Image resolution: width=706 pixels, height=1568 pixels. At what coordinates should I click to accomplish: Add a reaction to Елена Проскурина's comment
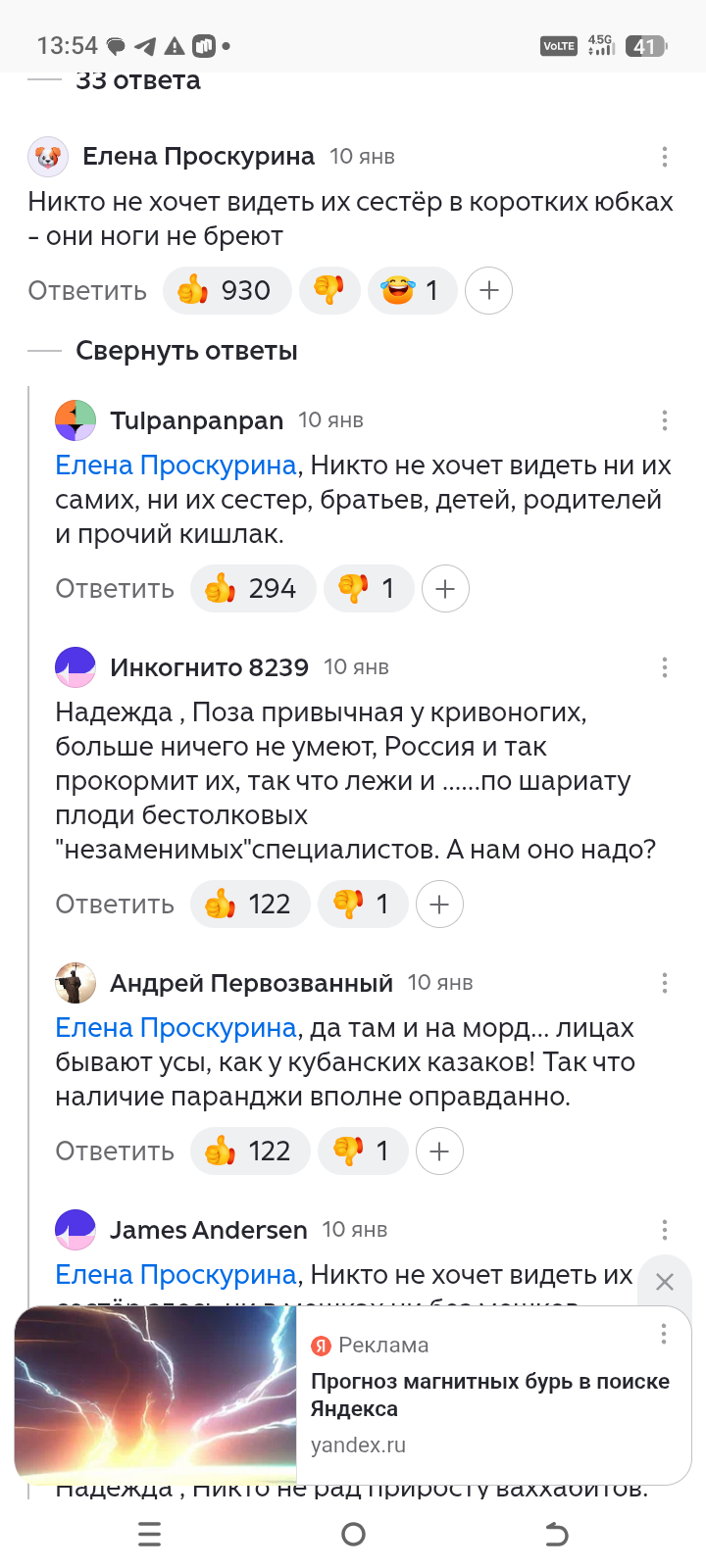click(x=488, y=291)
